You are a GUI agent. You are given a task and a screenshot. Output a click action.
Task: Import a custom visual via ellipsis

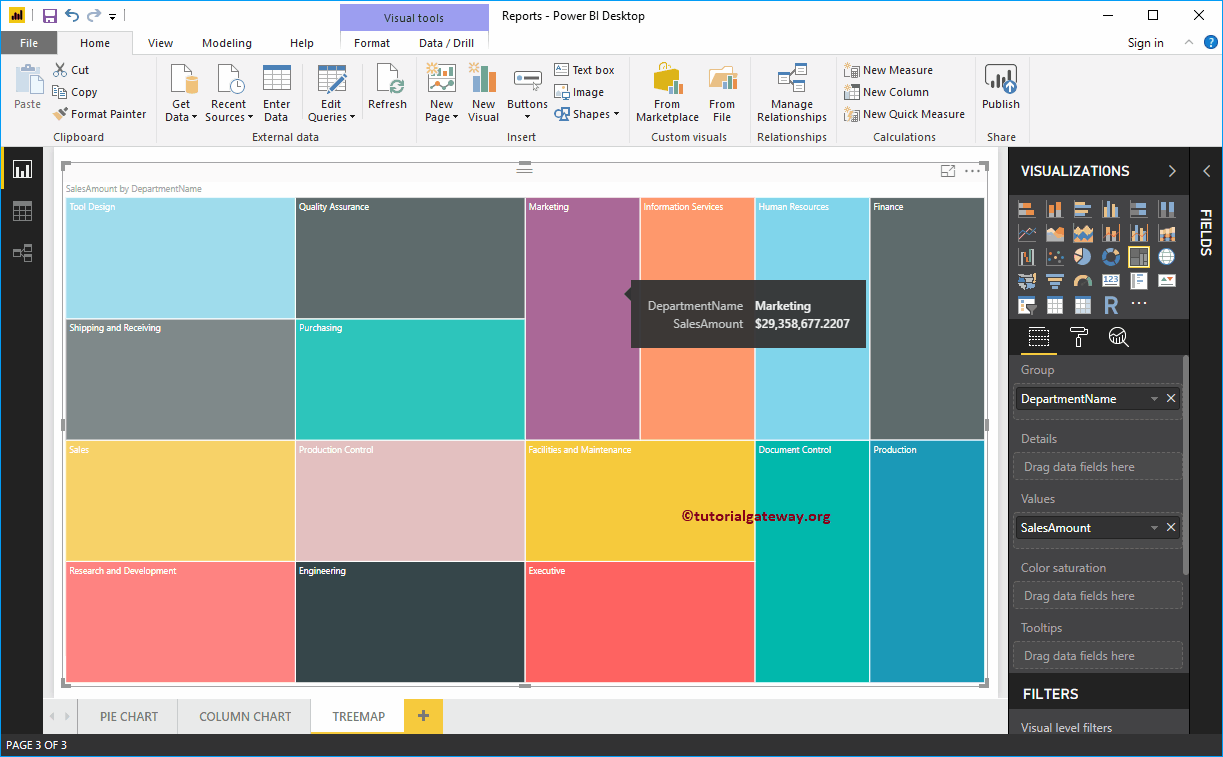(x=1139, y=303)
